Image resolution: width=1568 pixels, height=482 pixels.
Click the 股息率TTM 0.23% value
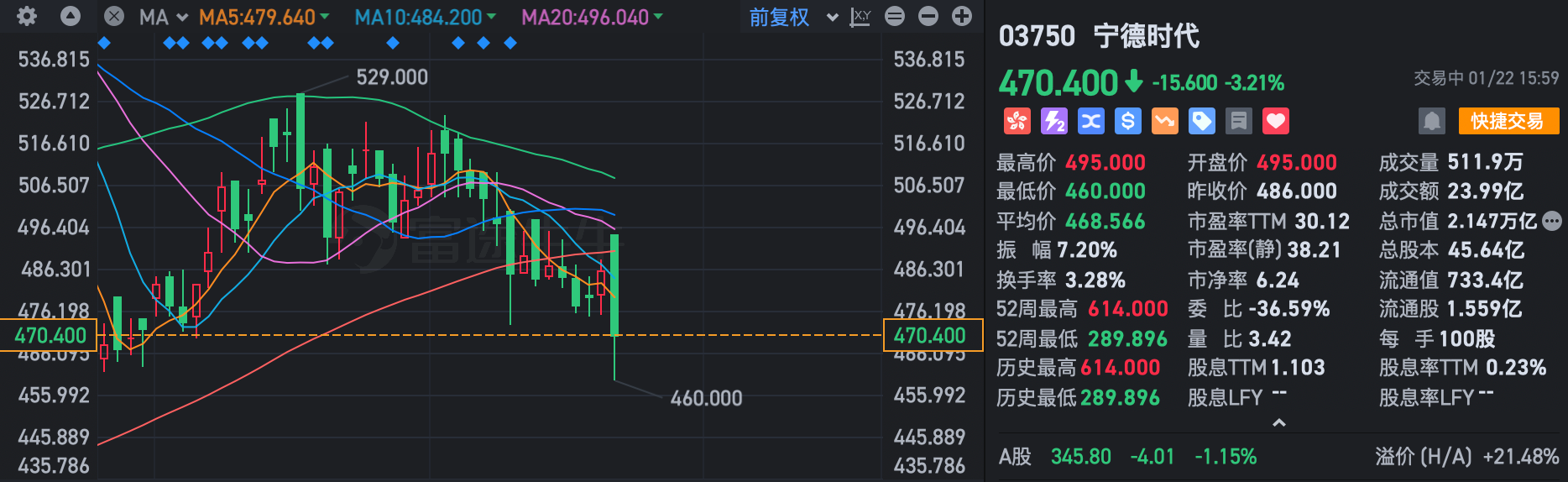point(1516,368)
